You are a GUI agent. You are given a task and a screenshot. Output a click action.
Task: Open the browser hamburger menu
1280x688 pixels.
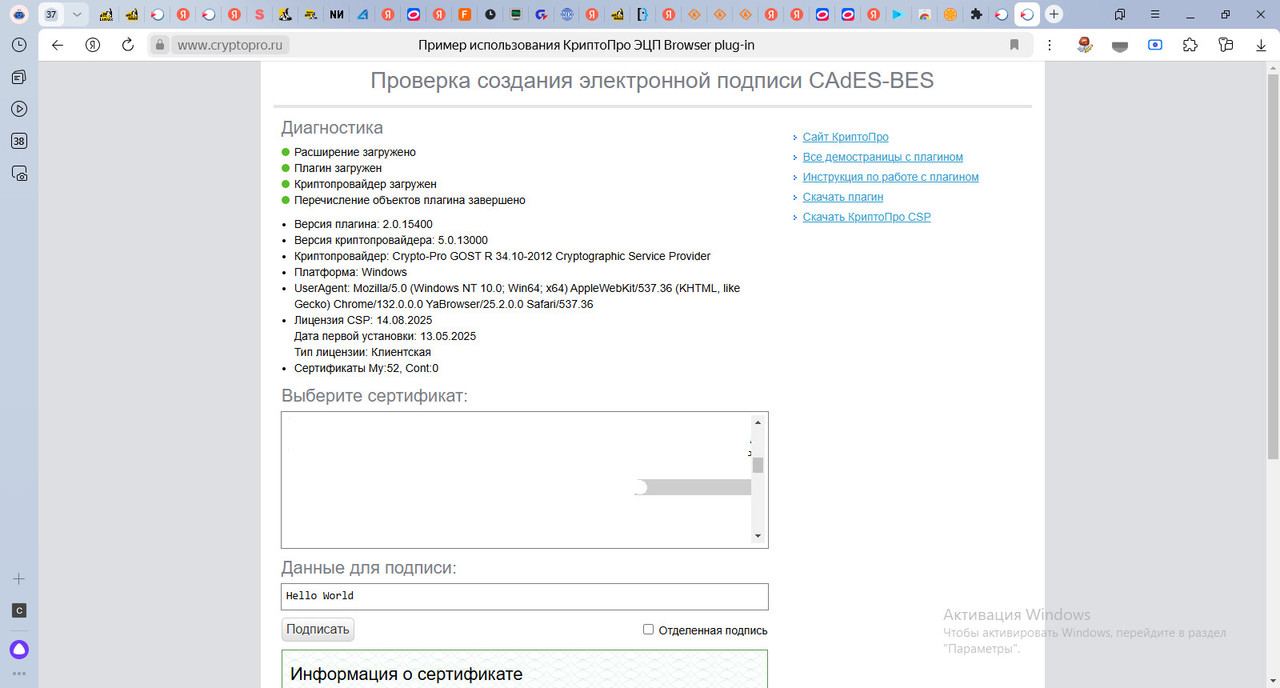click(1155, 14)
